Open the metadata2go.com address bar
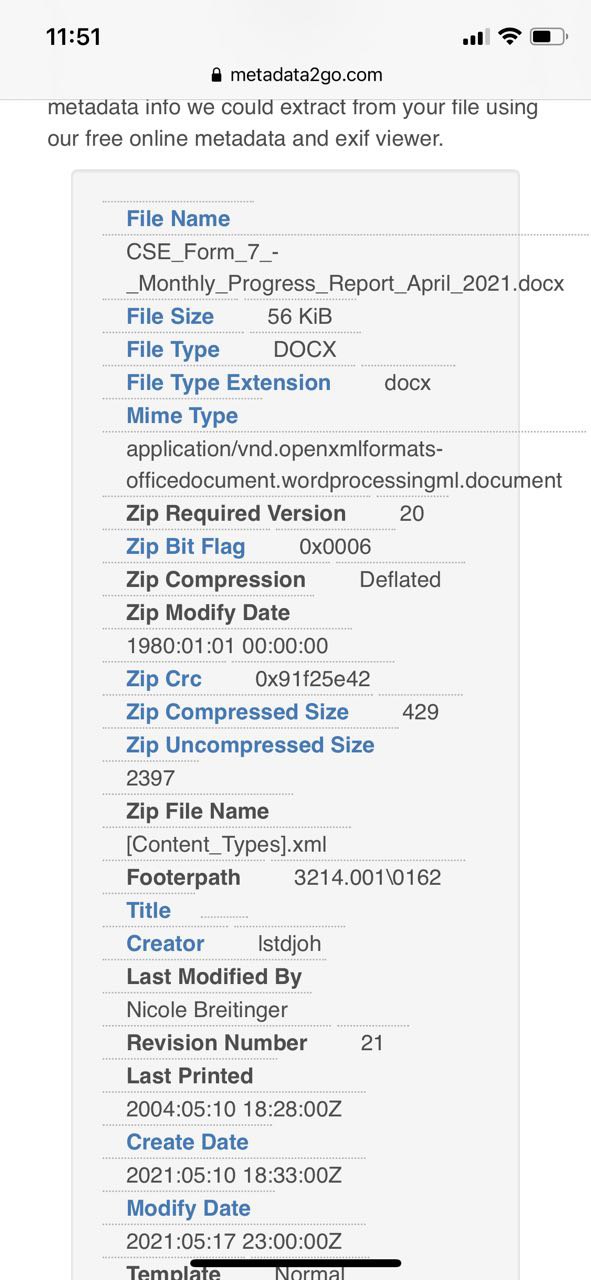 click(x=296, y=75)
